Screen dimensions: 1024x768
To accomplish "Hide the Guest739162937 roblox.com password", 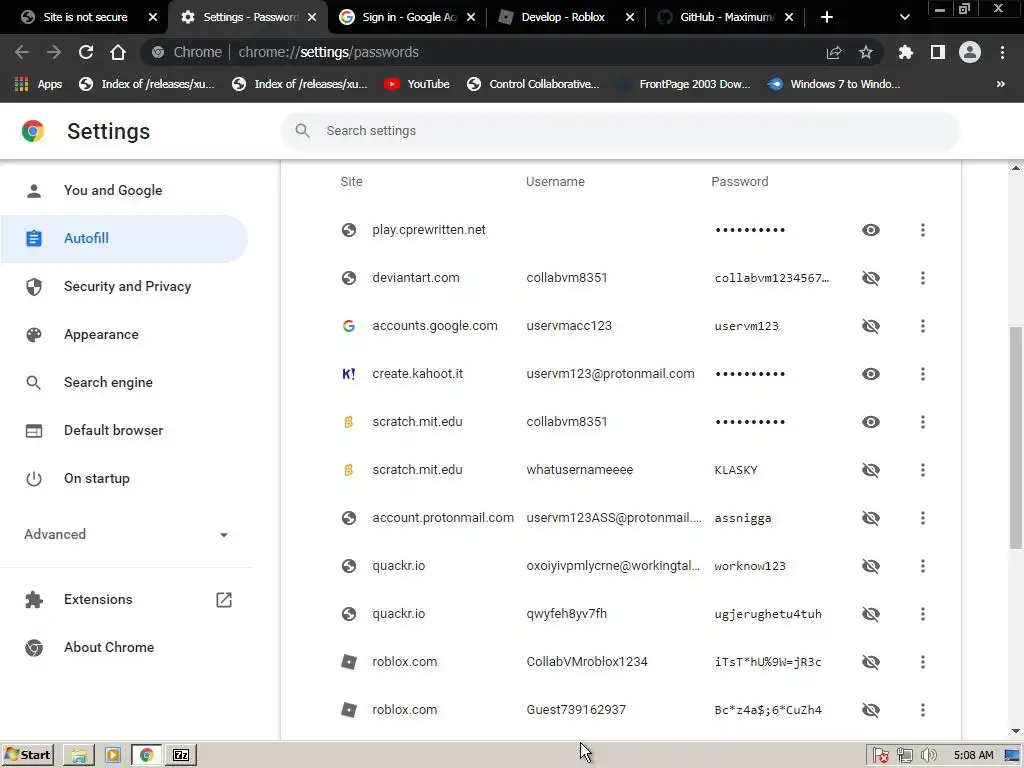I will (x=871, y=710).
